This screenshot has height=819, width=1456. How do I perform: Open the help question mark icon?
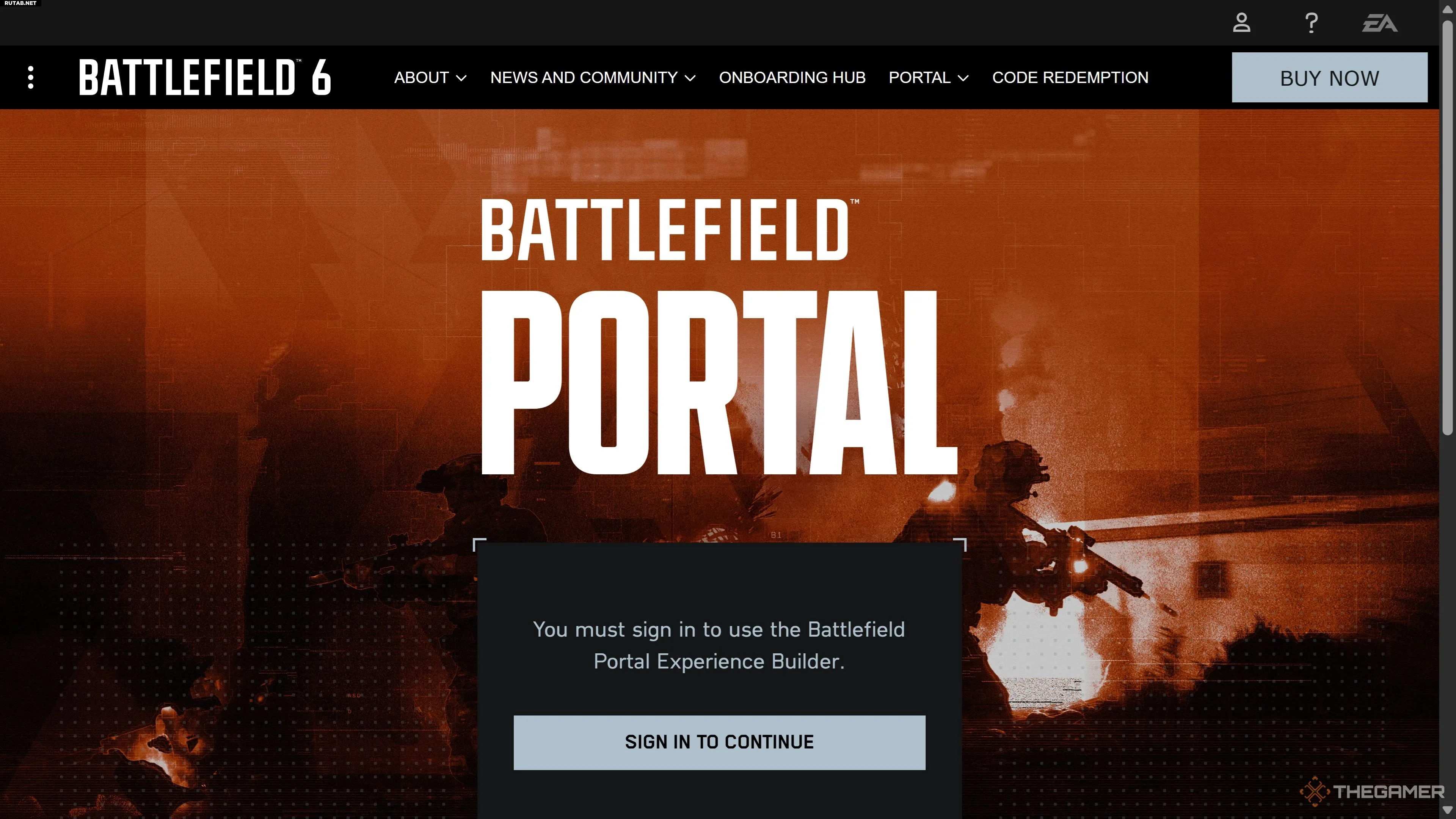pyautogui.click(x=1311, y=23)
